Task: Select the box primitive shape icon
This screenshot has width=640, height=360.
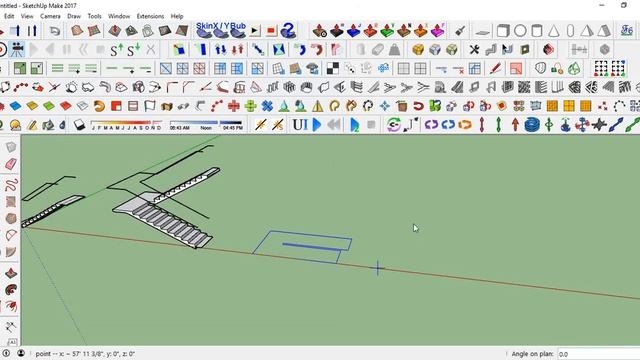Action: pos(503,31)
